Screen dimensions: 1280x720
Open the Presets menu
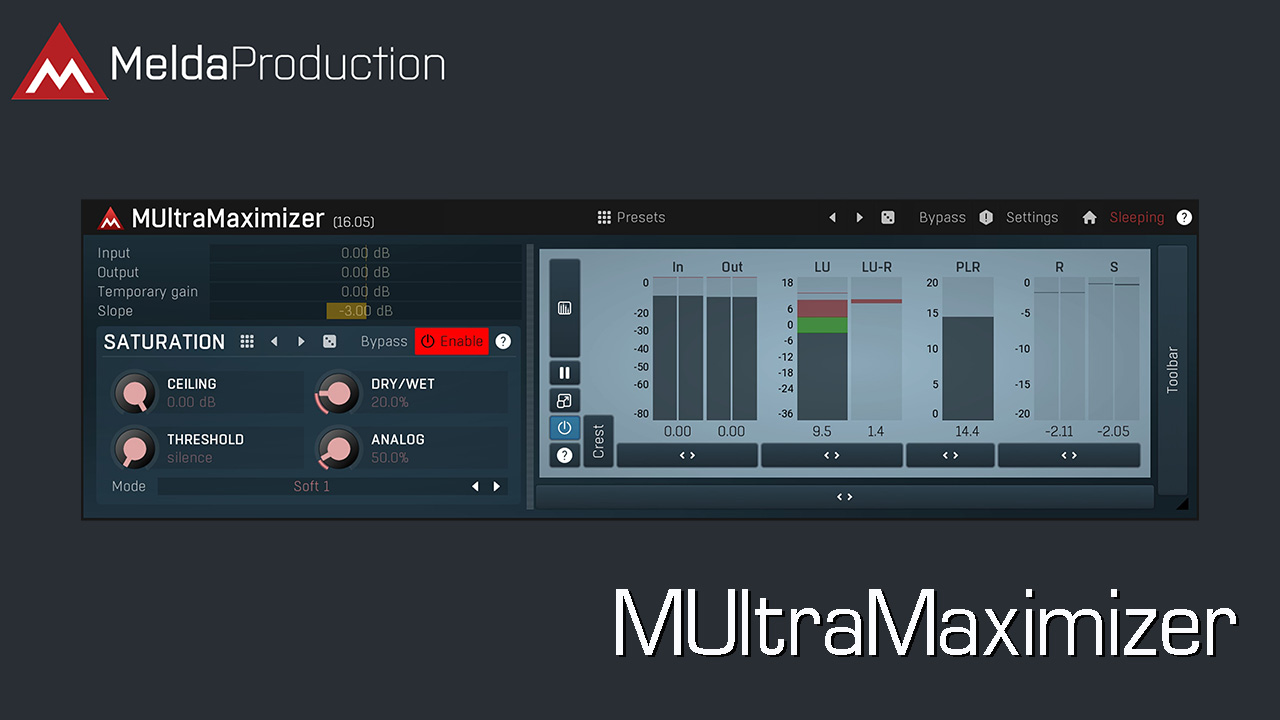tap(631, 218)
